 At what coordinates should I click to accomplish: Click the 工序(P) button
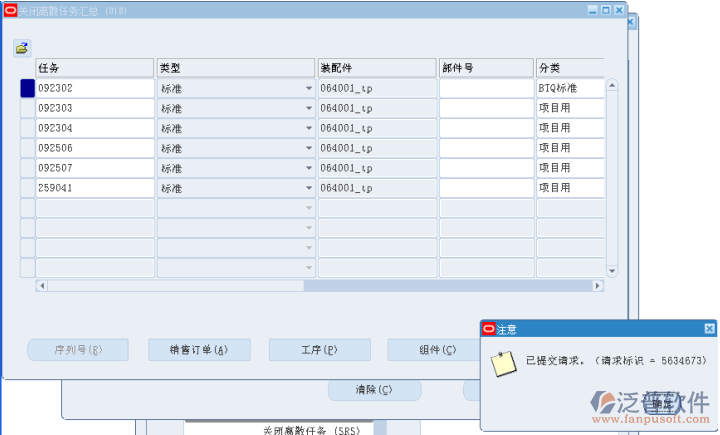pyautogui.click(x=319, y=349)
